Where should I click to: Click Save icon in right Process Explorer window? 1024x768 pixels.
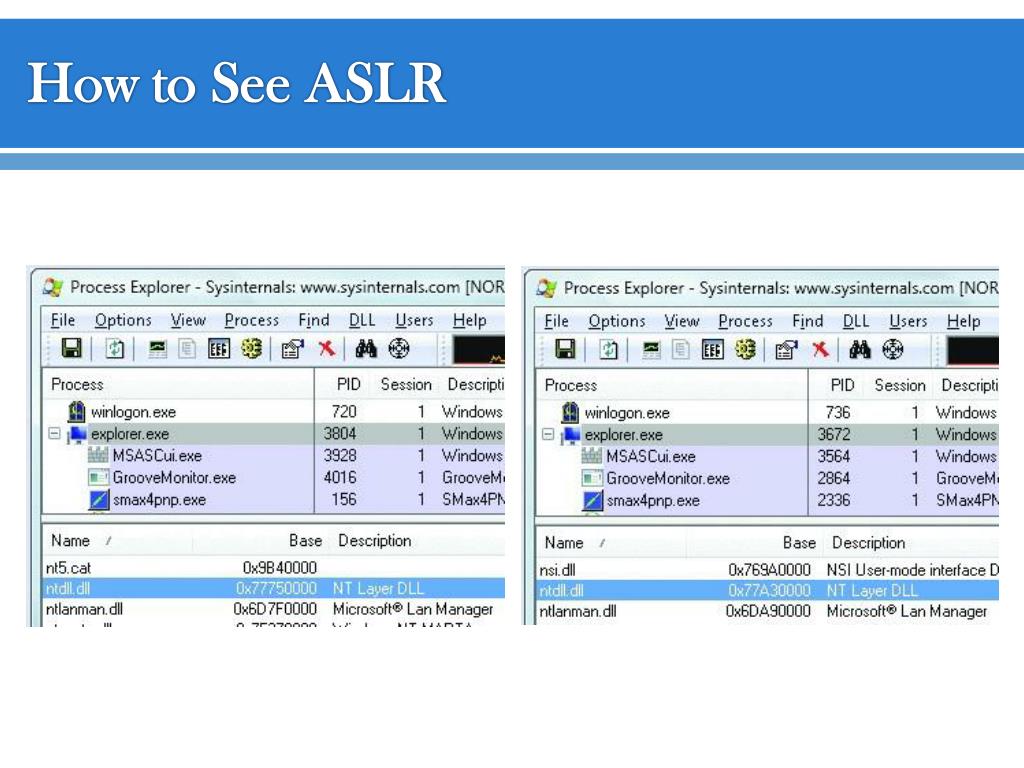coord(565,349)
